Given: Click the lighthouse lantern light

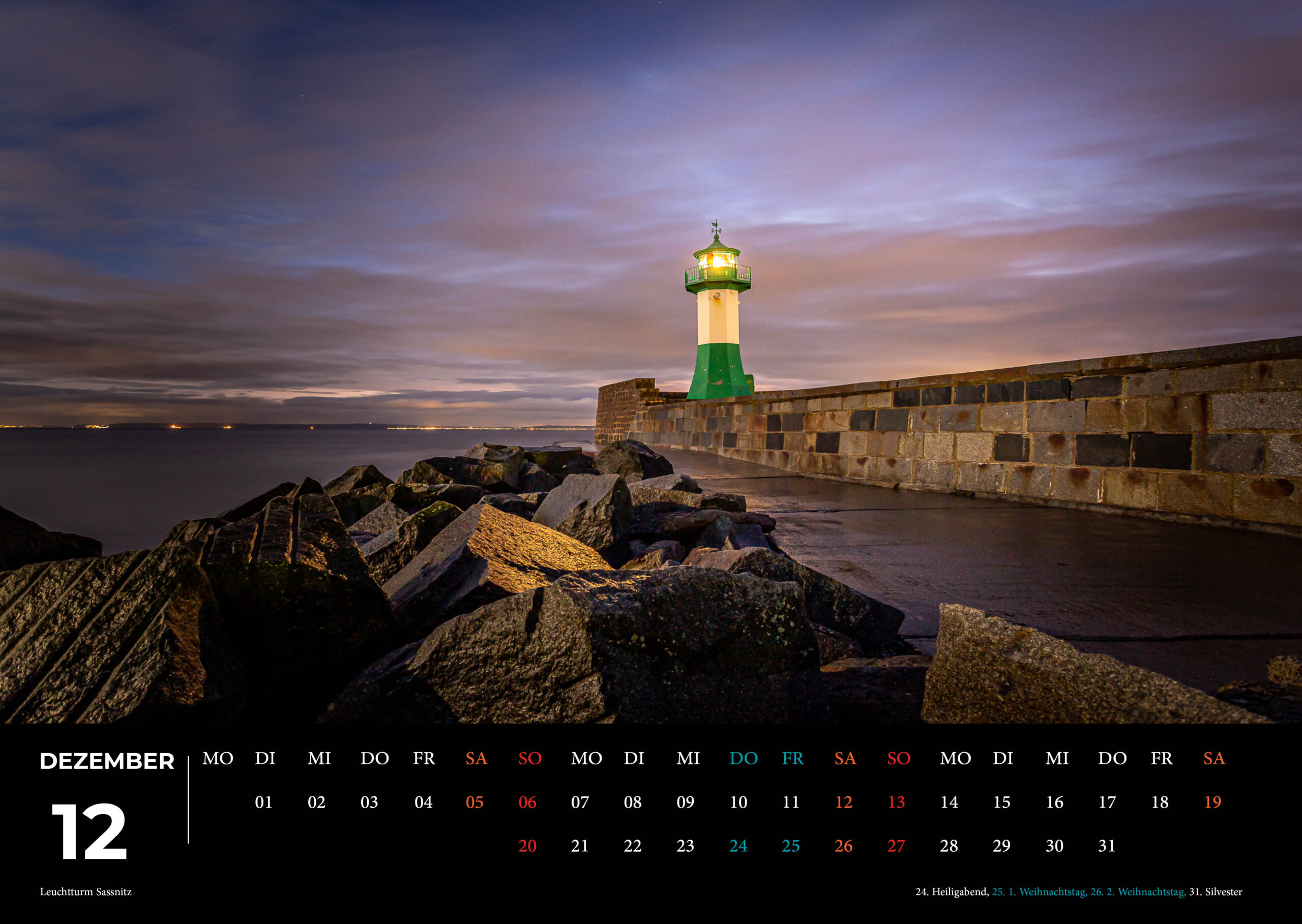Looking at the screenshot, I should [717, 260].
